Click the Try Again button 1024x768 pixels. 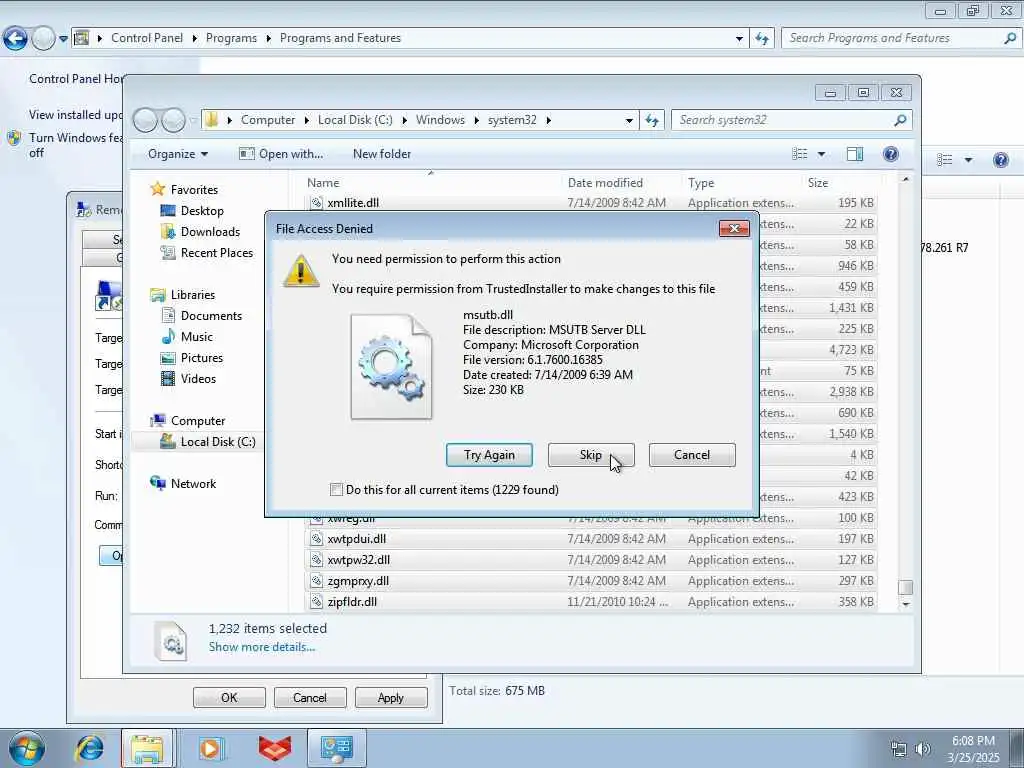coord(489,455)
